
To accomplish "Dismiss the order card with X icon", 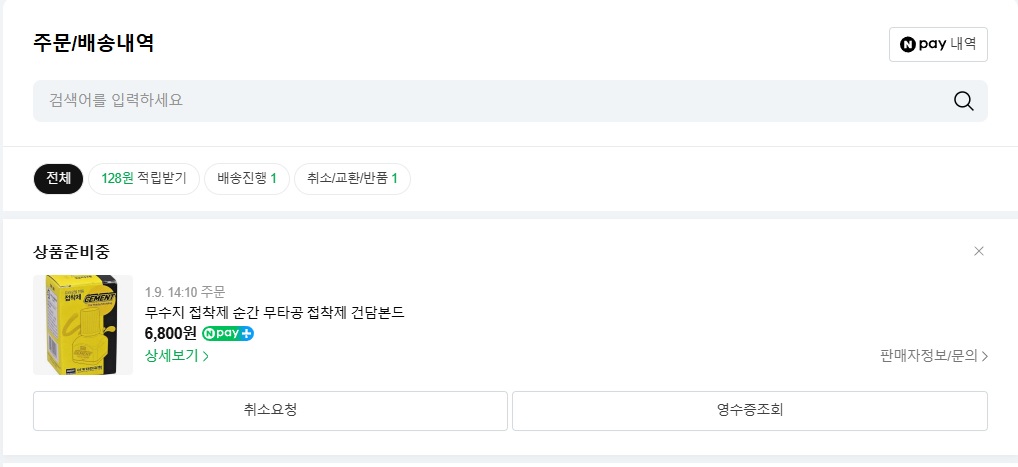I will [979, 251].
